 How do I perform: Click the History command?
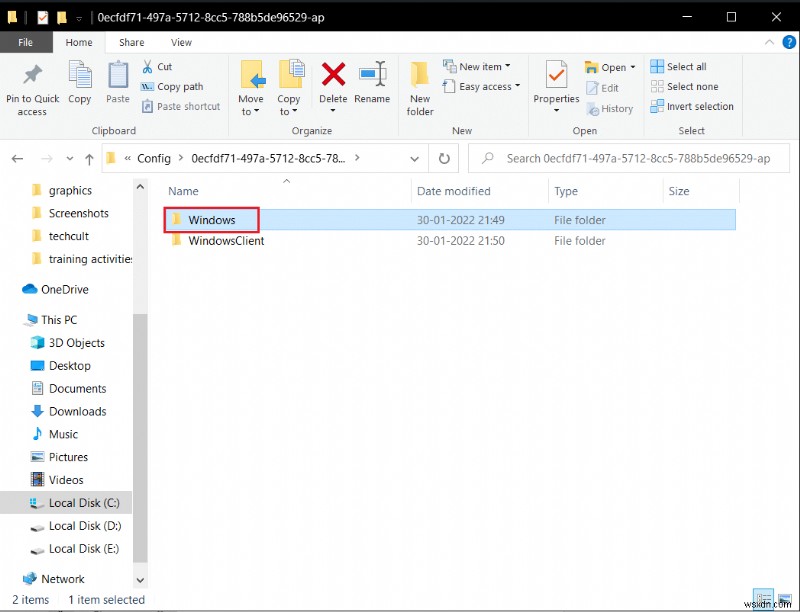610,108
